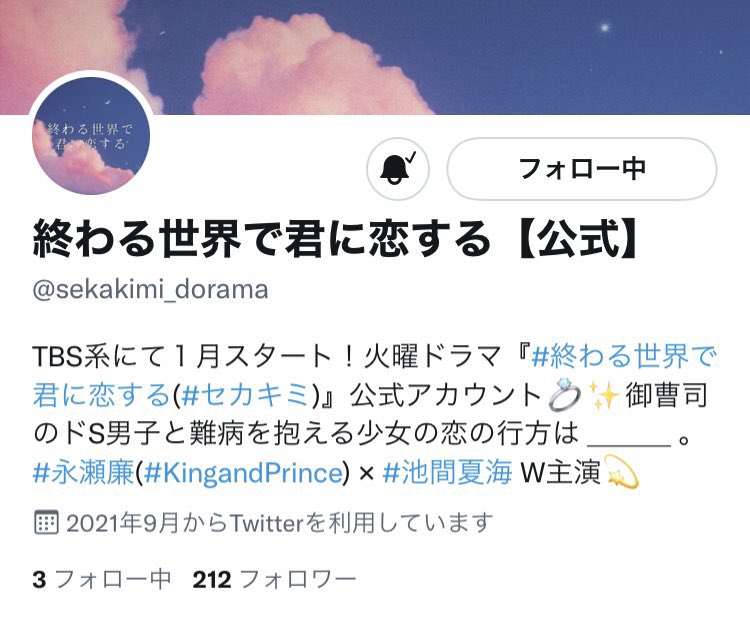Click the shooting star emoji after W主演
Screen dimensions: 750x630
[622, 472]
